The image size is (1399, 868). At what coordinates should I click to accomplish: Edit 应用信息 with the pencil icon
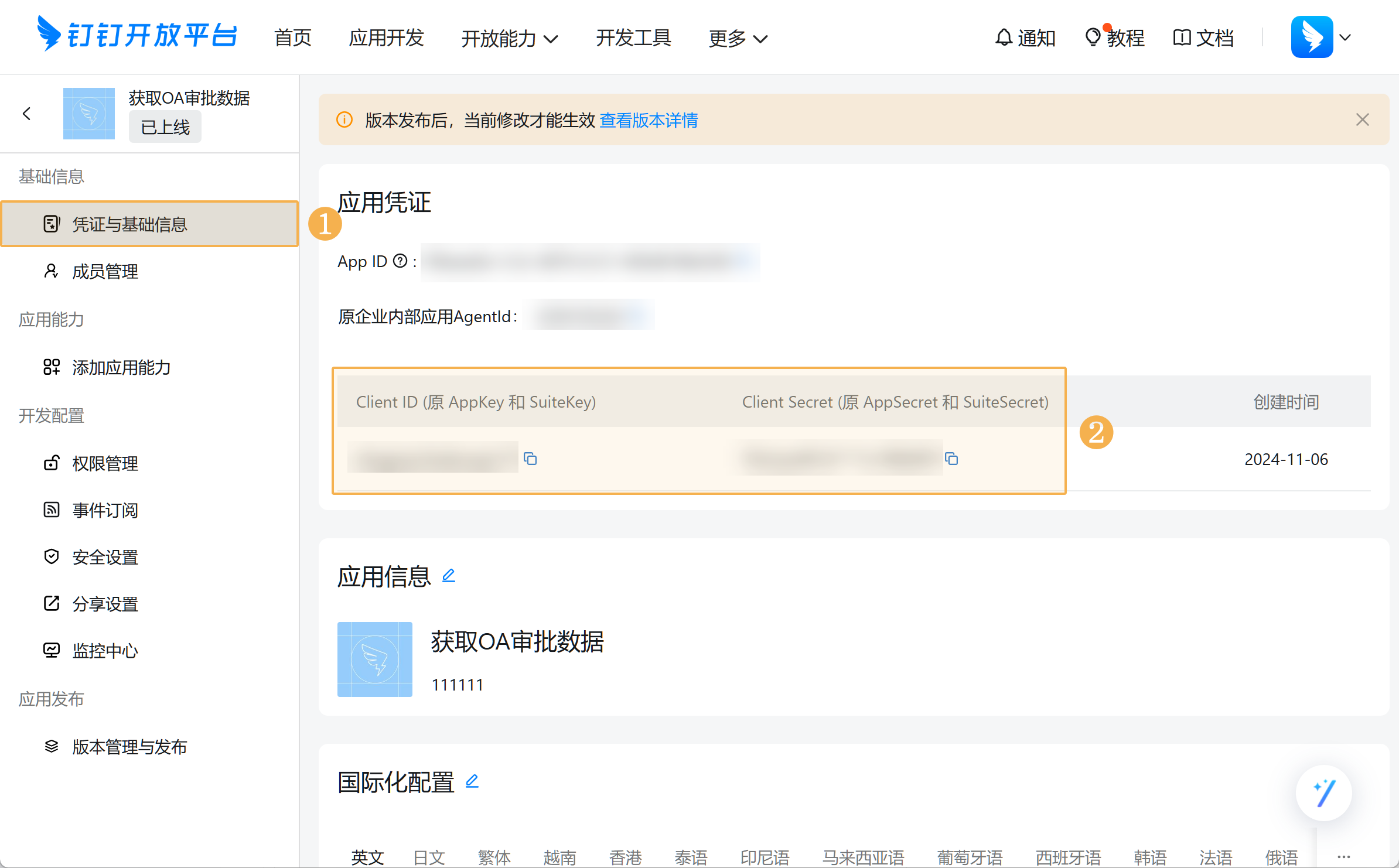(449, 576)
